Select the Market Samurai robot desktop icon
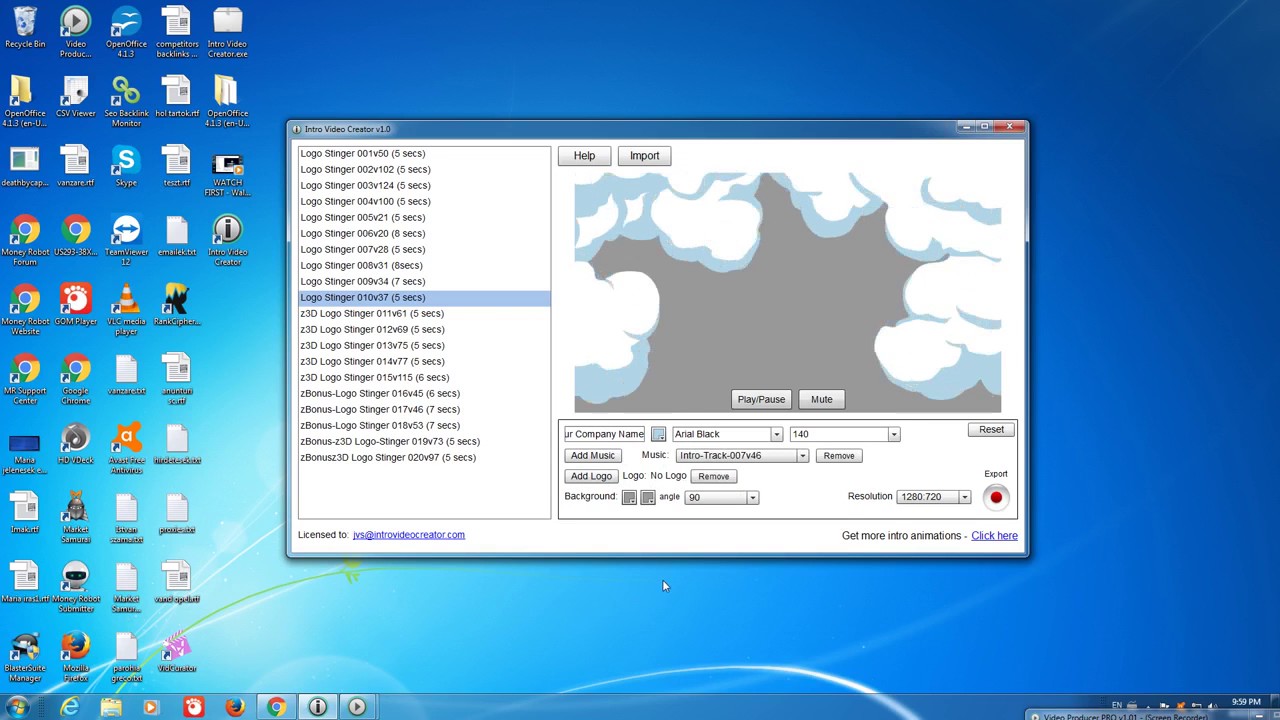The image size is (1280, 720). tap(75, 517)
